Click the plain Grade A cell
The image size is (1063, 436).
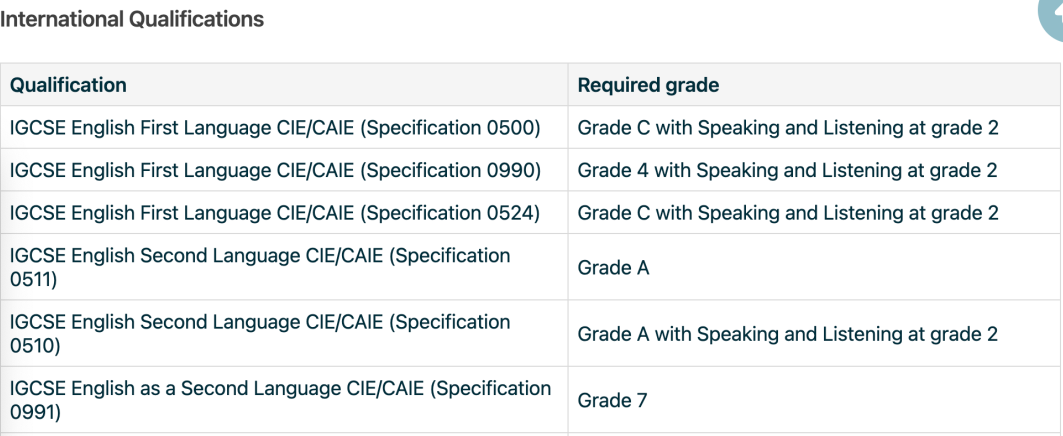point(814,267)
